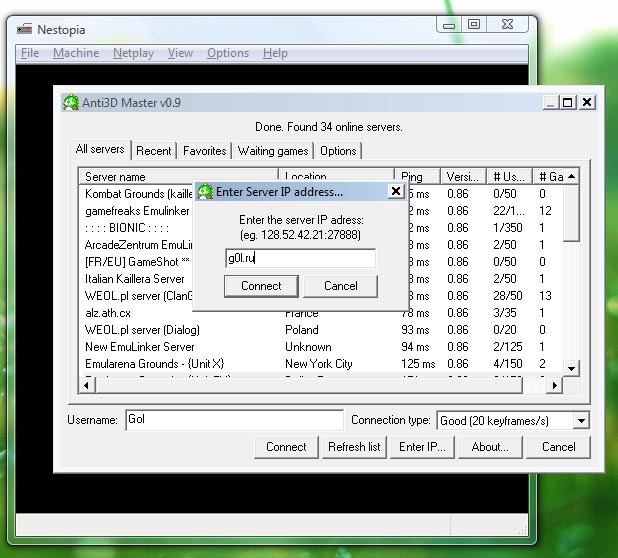Select the gamefreaks Emulinker server row
Screen dimensions: 618x558
pyautogui.click(x=321, y=211)
